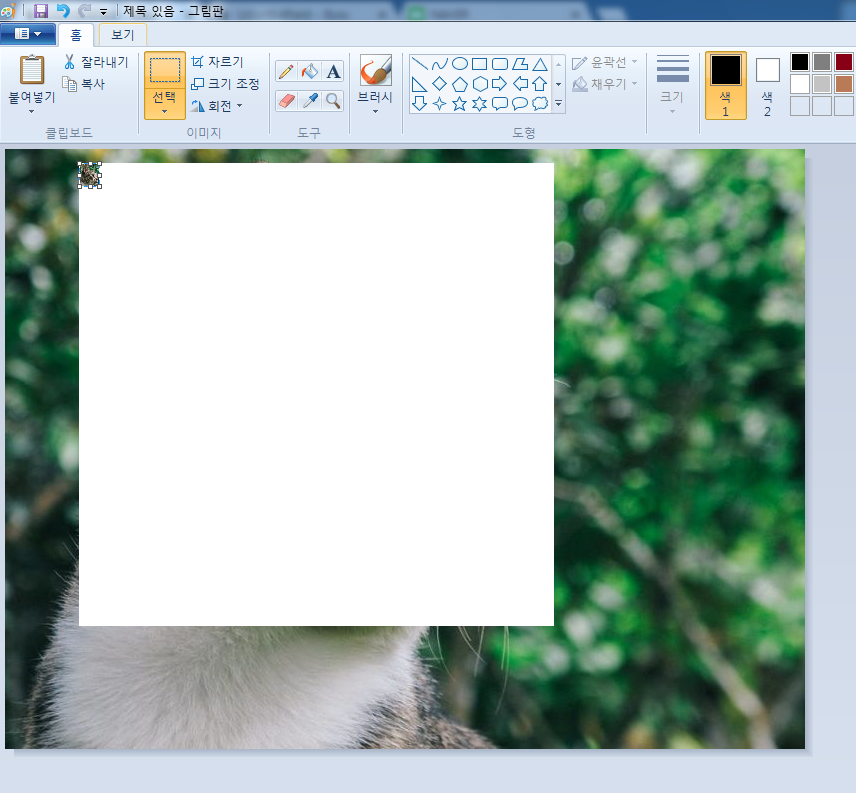Choose the gray palette swatch

click(822, 62)
